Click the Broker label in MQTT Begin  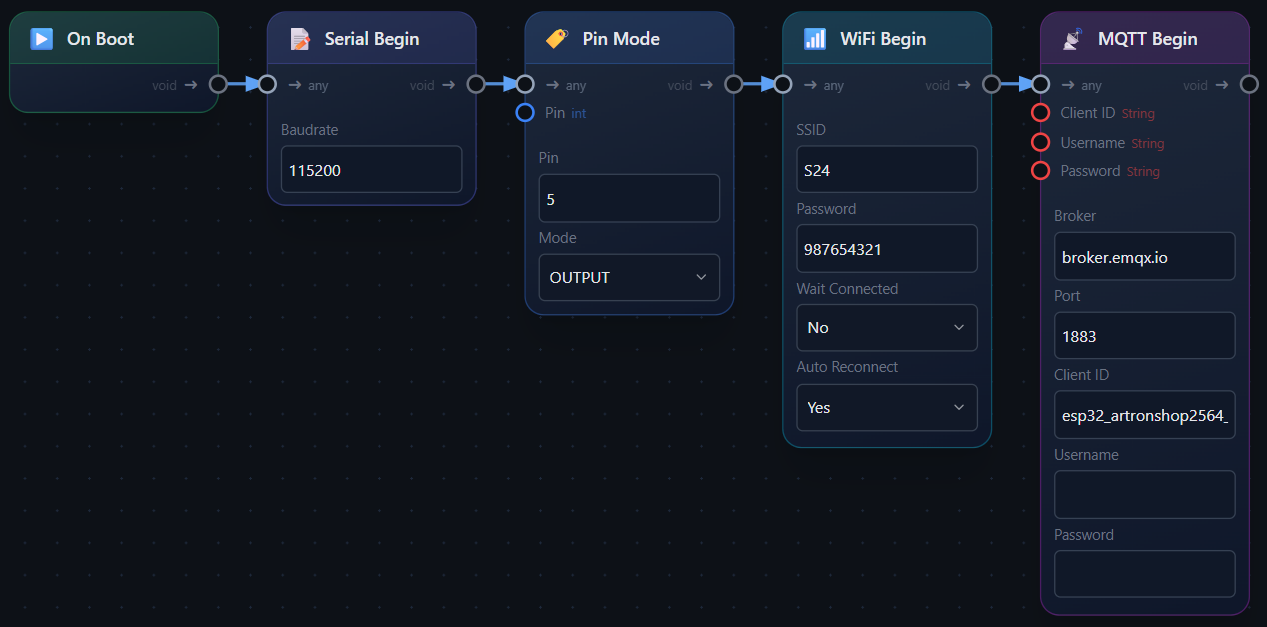click(x=1075, y=216)
